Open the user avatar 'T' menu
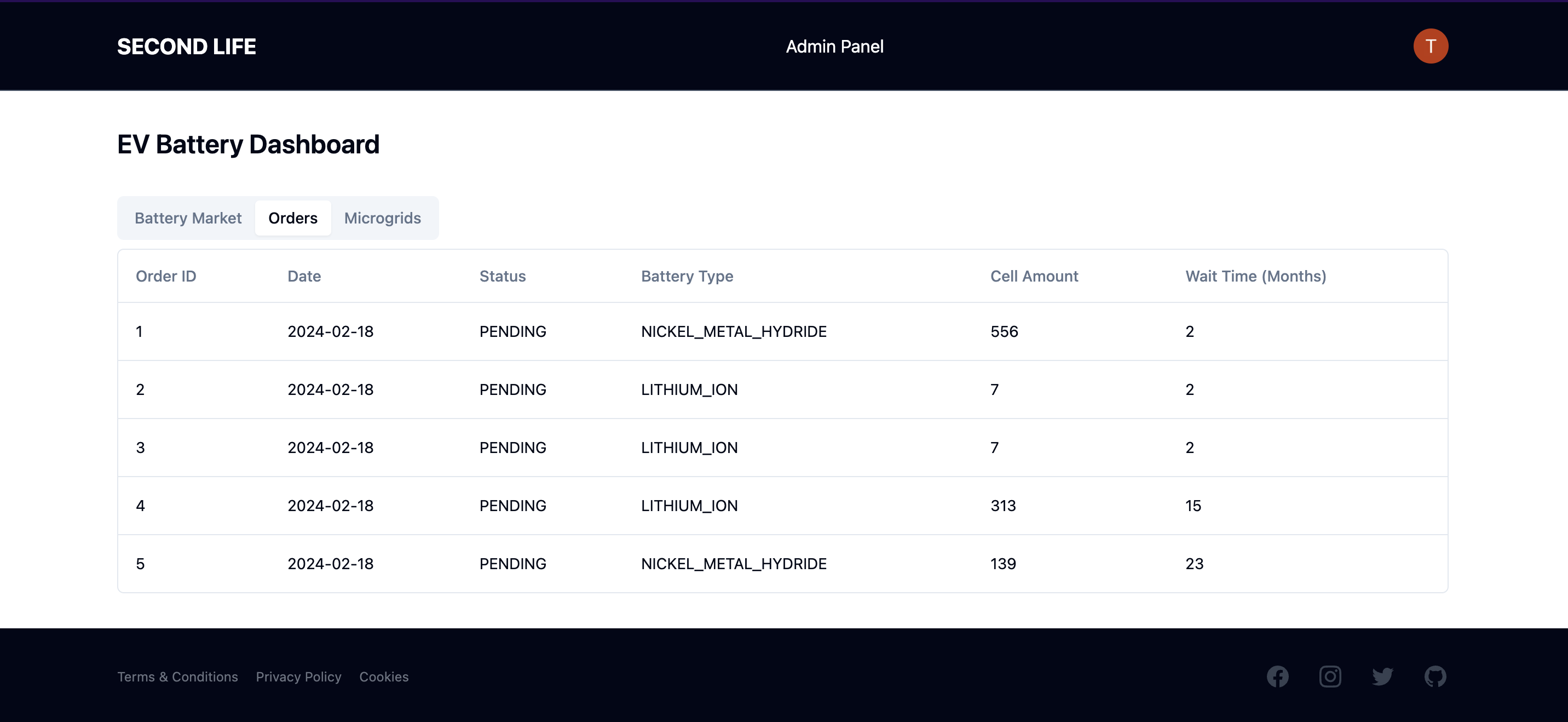 [1430, 47]
